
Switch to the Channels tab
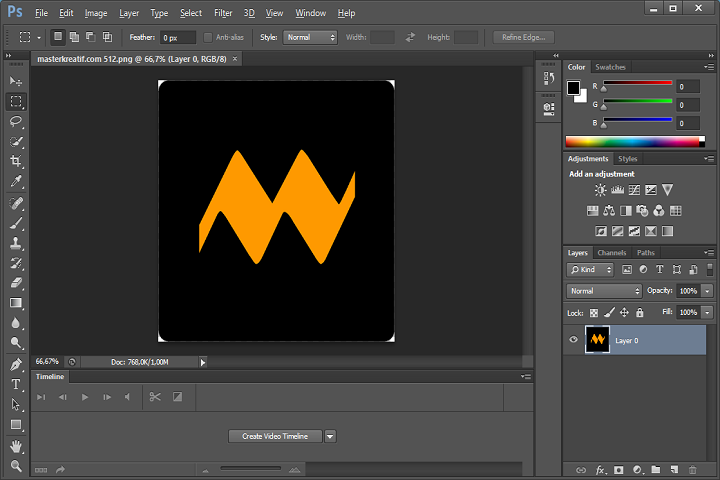click(x=612, y=253)
